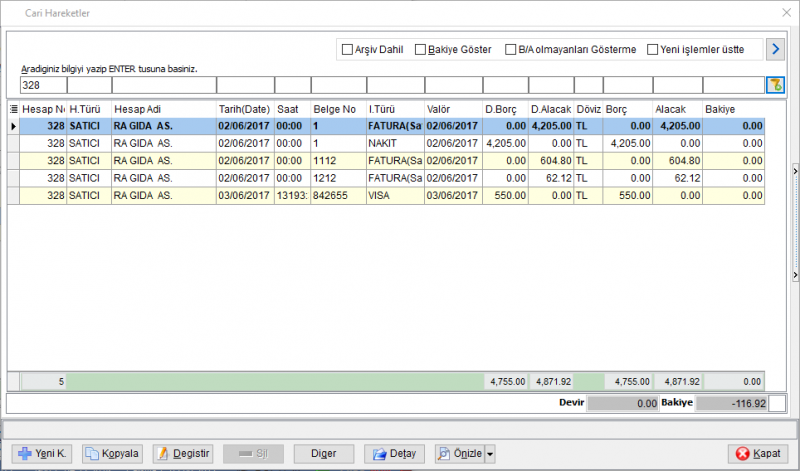Select the VISA transaction row 842655

386,195
